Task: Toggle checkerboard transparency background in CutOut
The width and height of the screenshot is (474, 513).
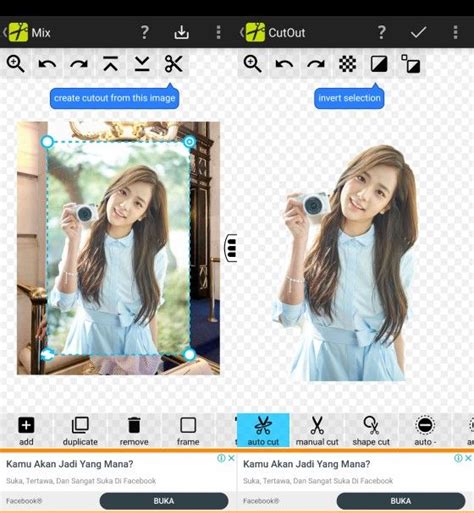Action: click(347, 64)
